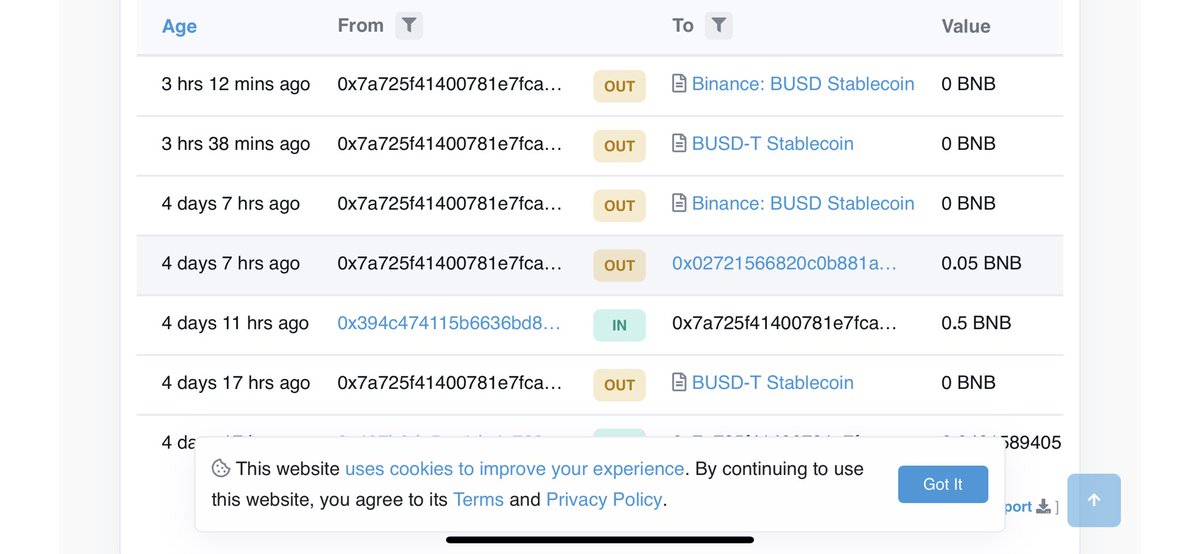
Task: Click contract icon in 4 days 17 hrs BUSD-T row
Action: 679,383
